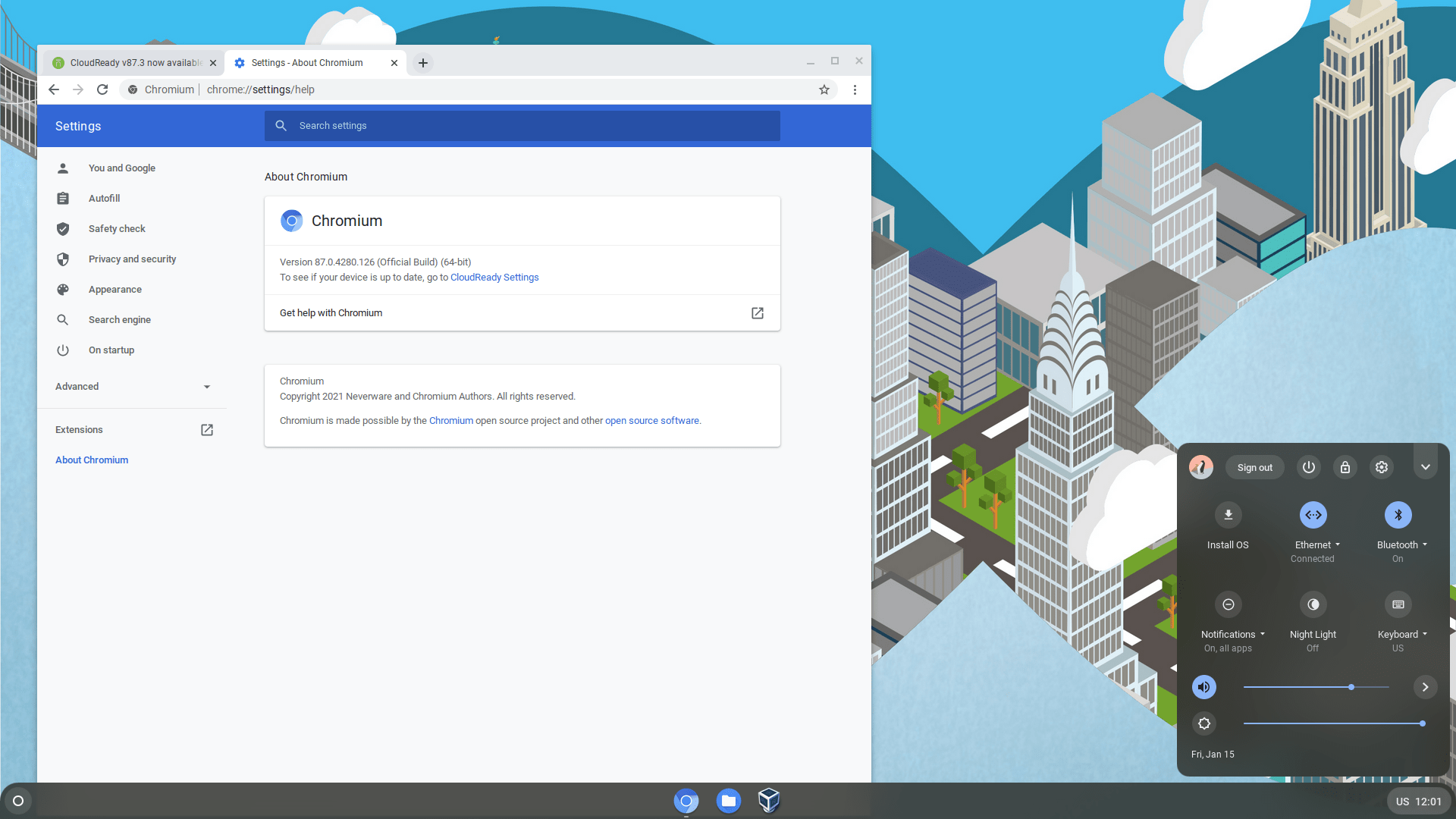Open Appearance settings
Screen dimensions: 1456x819
tap(115, 290)
